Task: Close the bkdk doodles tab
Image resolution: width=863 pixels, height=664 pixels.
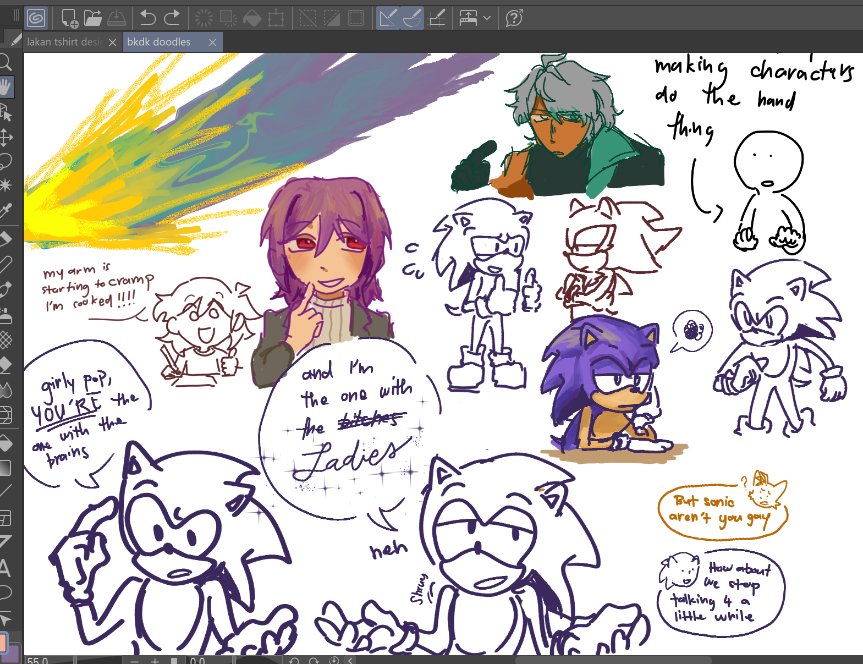Action: click(x=212, y=42)
